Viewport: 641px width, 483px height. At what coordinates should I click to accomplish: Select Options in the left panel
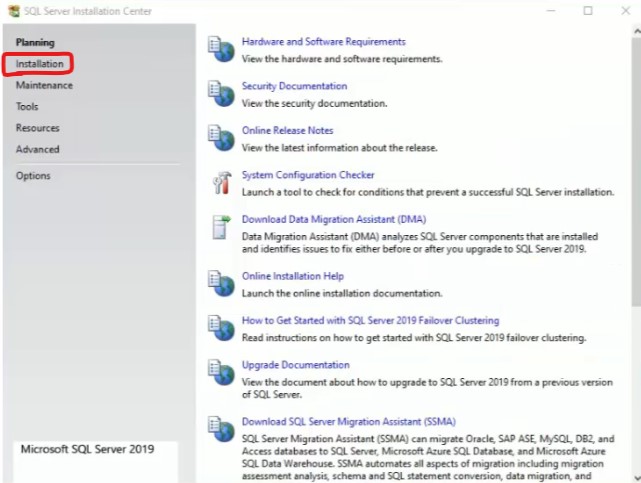click(33, 176)
